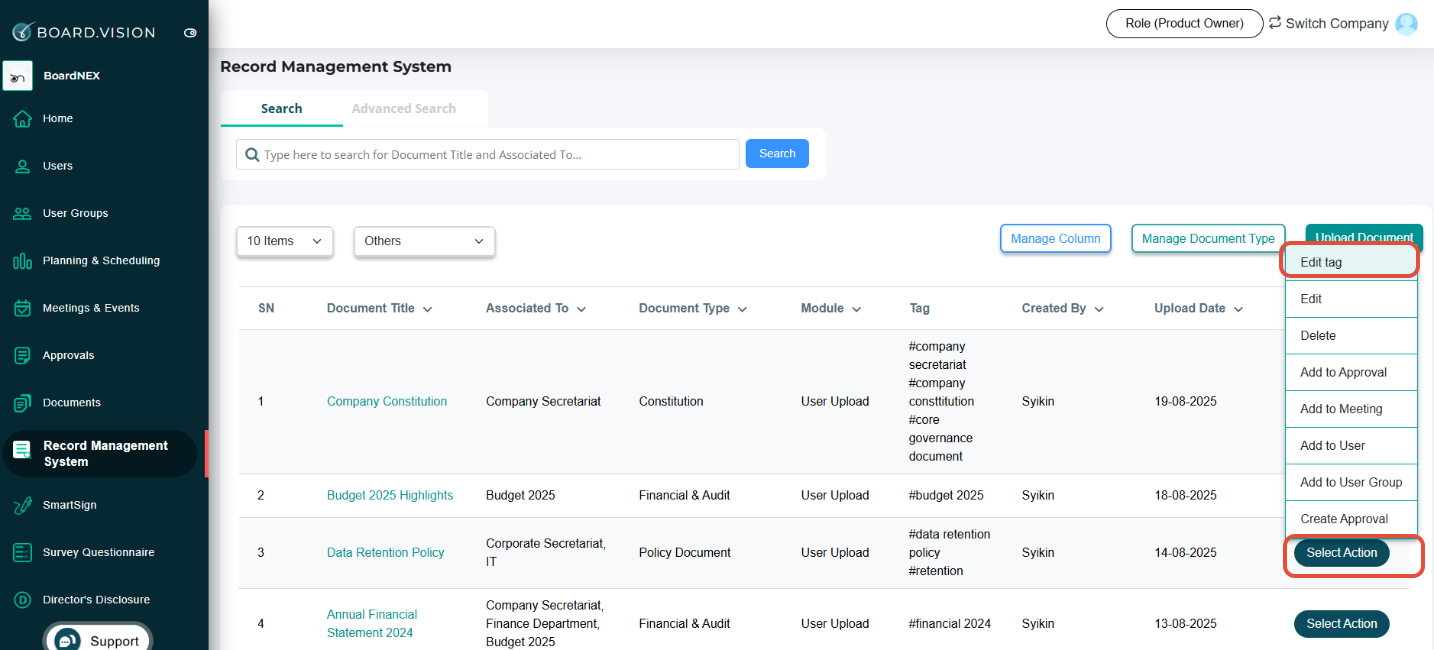The width and height of the screenshot is (1434, 650).
Task: Sort by Document Title column chevron
Action: point(428,310)
